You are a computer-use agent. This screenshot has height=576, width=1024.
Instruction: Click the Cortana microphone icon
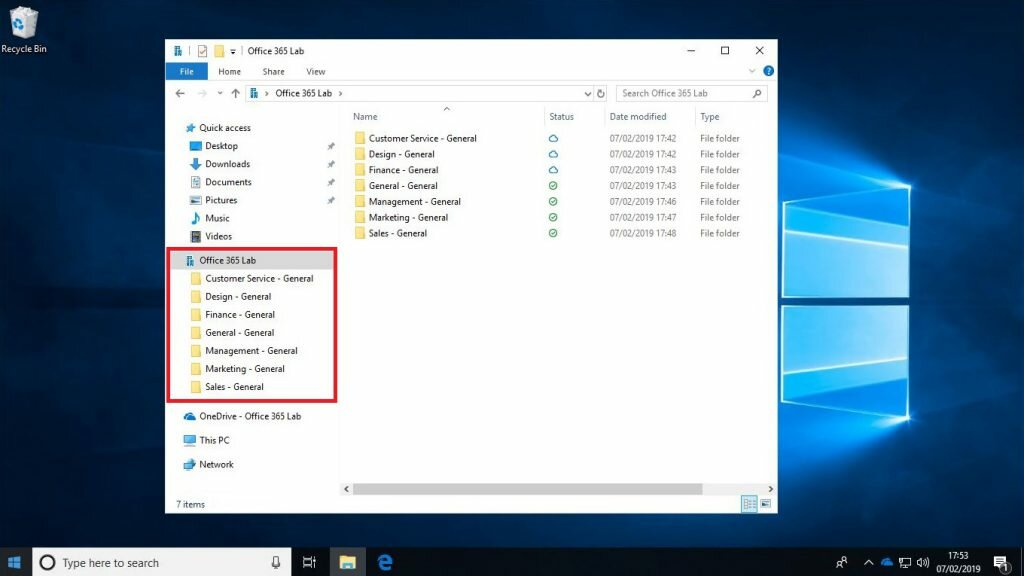point(276,562)
